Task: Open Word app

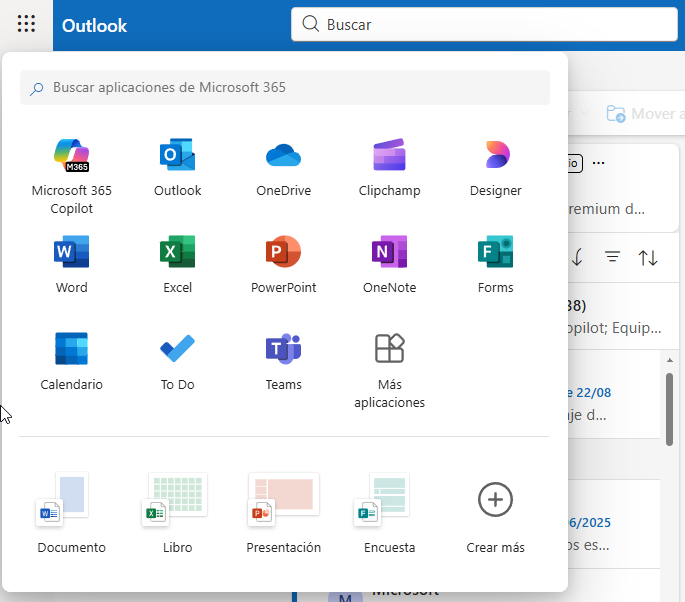Action: pos(72,265)
